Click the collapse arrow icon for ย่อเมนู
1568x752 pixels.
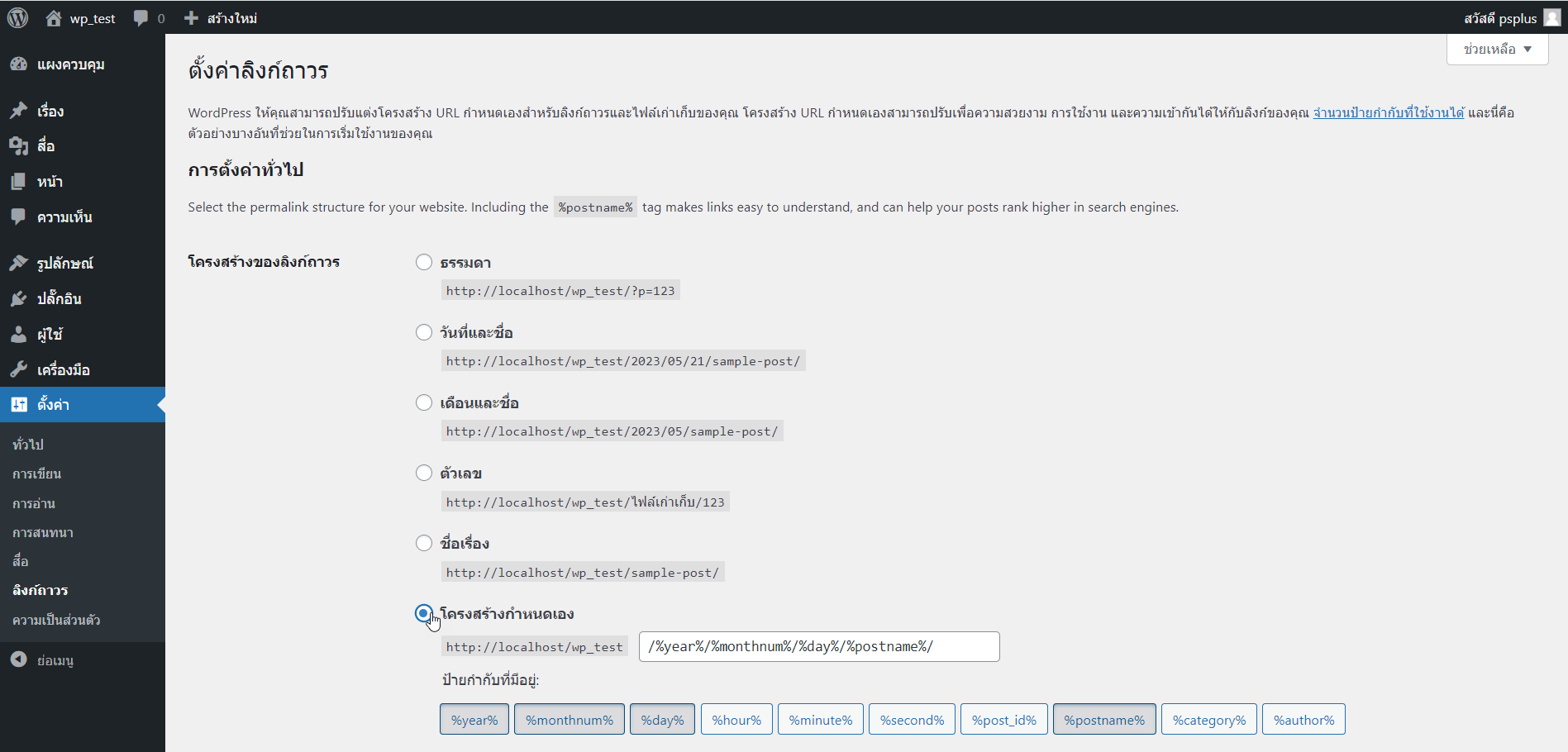pos(19,659)
